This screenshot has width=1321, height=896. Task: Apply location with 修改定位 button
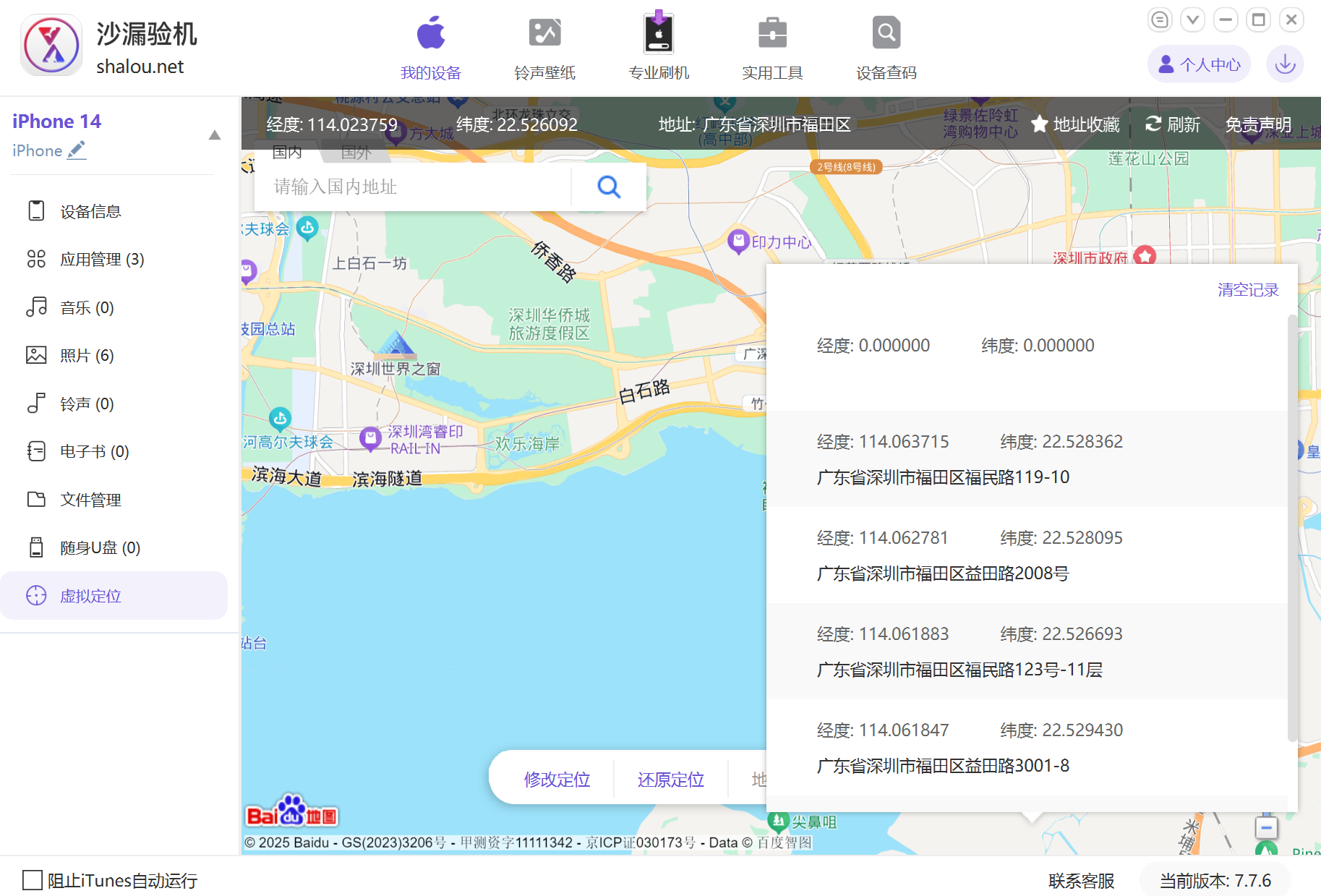[556, 780]
